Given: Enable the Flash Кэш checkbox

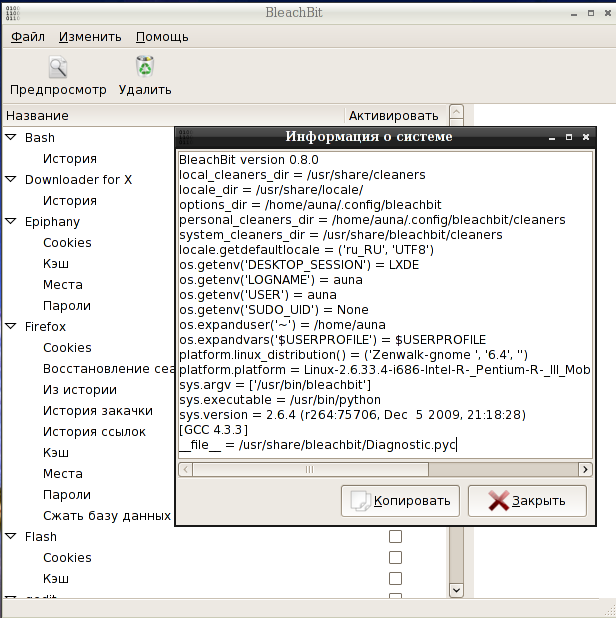Looking at the screenshot, I should tap(395, 579).
